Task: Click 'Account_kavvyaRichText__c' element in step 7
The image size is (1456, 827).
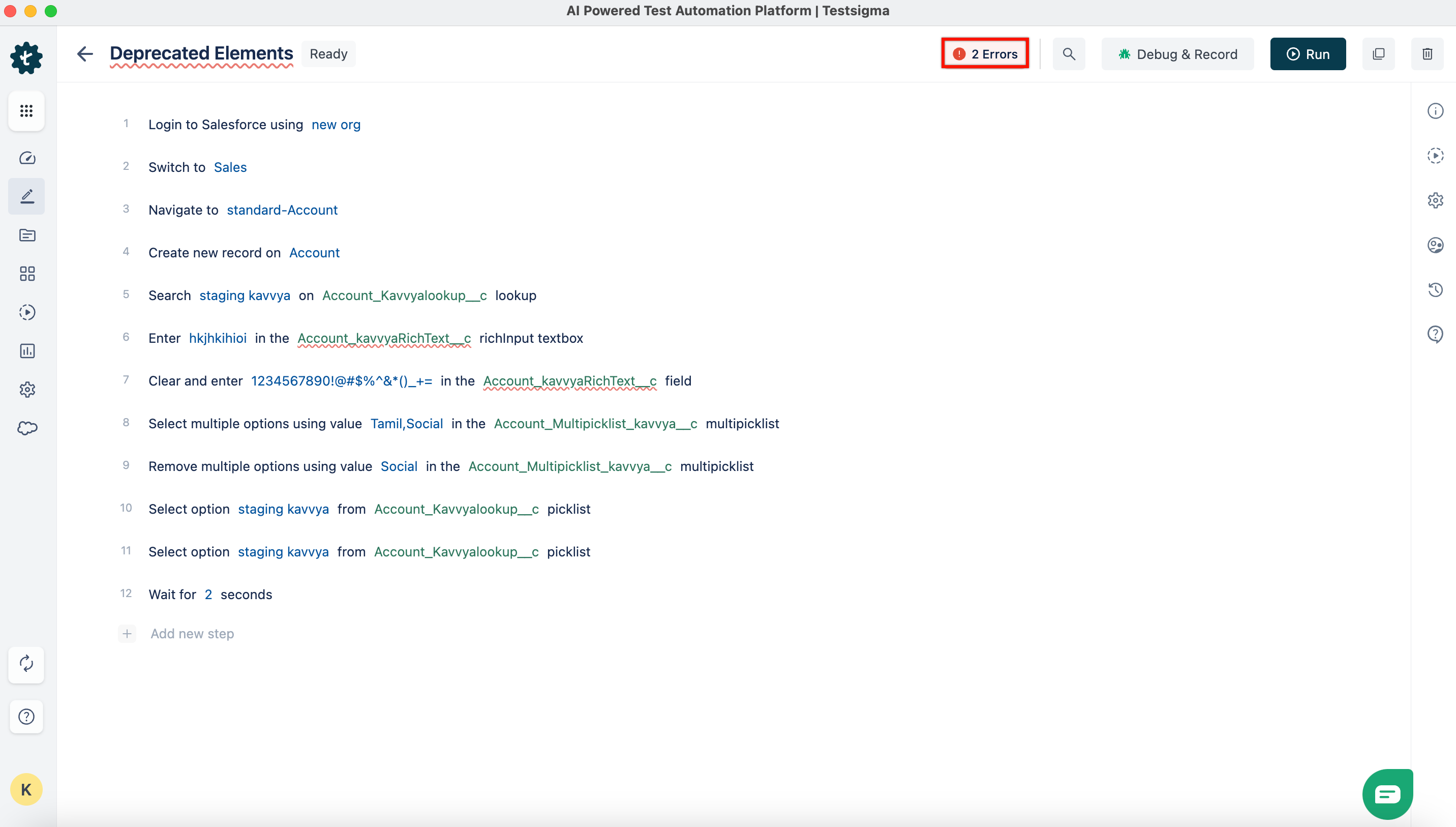Action: pos(570,381)
